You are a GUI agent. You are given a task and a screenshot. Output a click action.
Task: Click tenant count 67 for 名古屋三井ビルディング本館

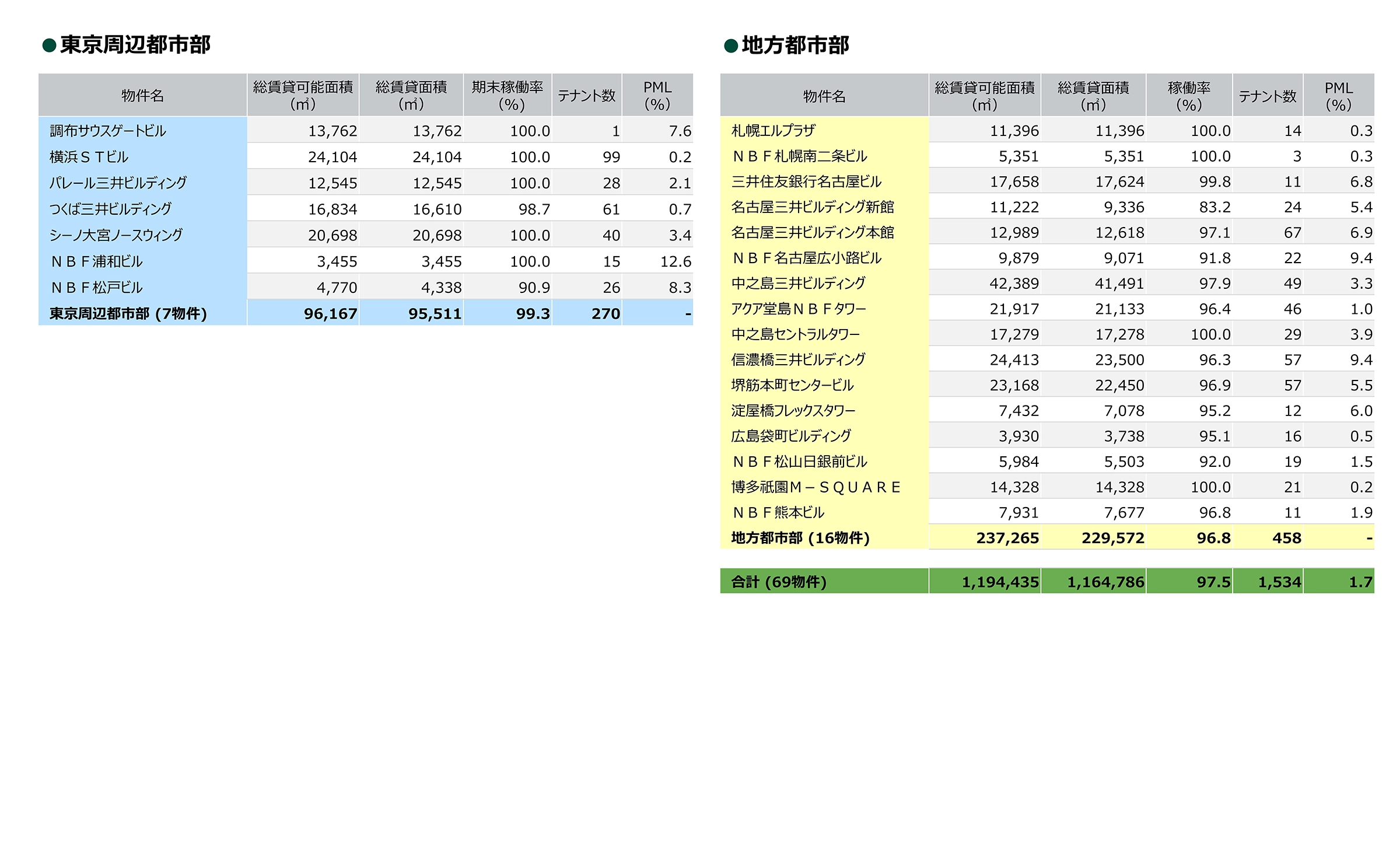pyautogui.click(x=1292, y=232)
